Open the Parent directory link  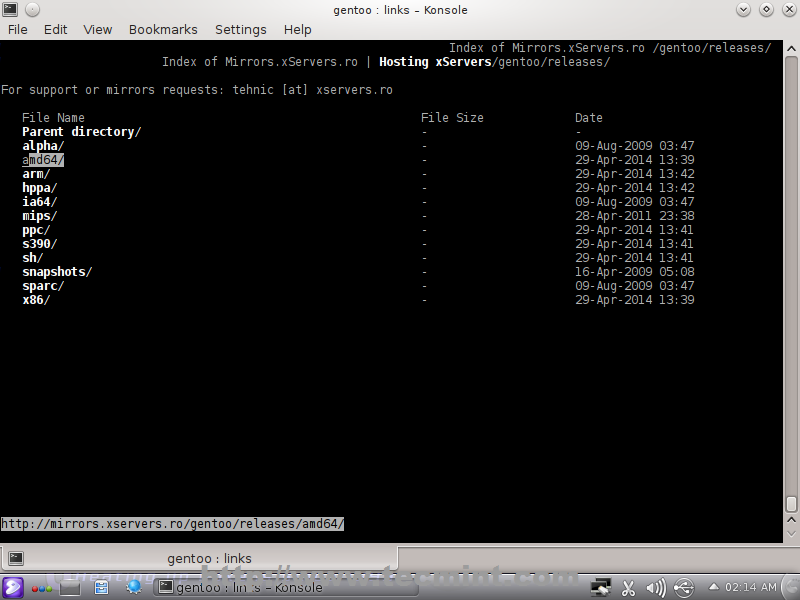(80, 131)
